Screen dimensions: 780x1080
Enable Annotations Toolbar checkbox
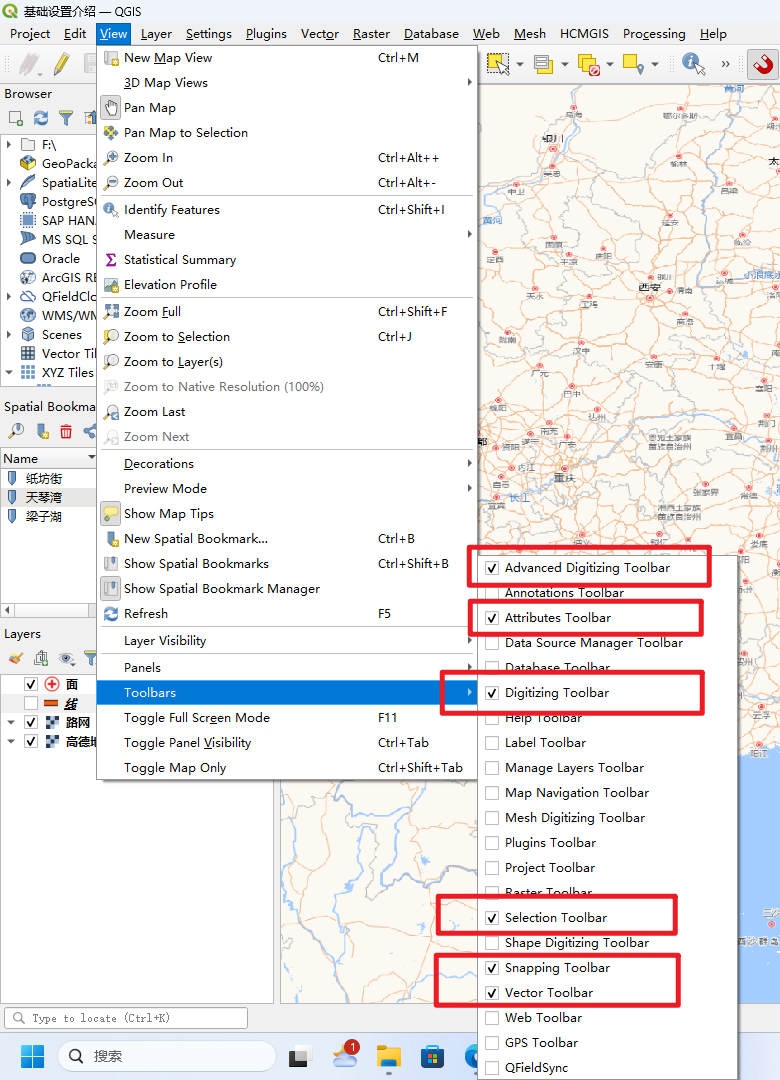click(492, 593)
